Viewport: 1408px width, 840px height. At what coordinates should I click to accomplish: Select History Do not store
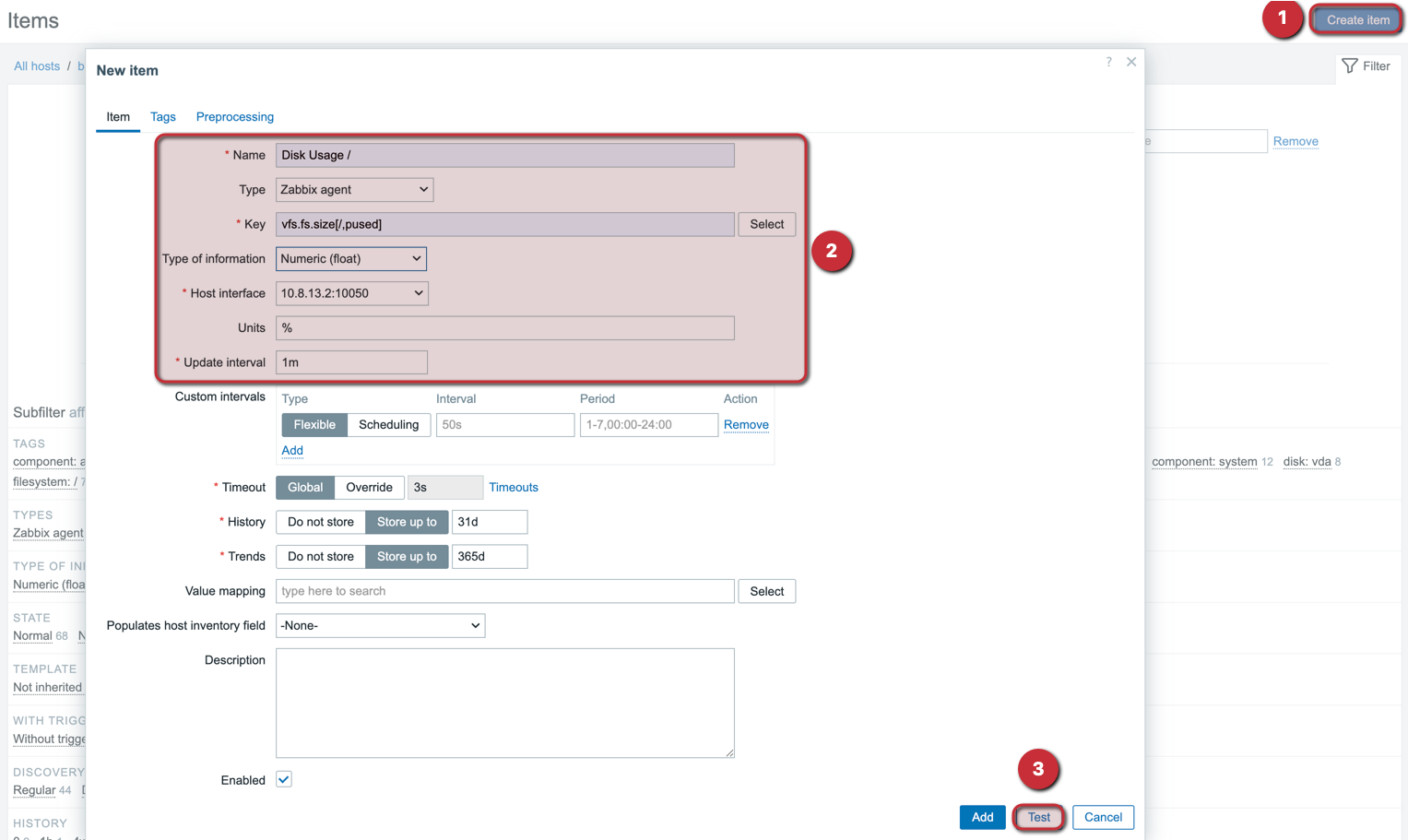pos(321,522)
